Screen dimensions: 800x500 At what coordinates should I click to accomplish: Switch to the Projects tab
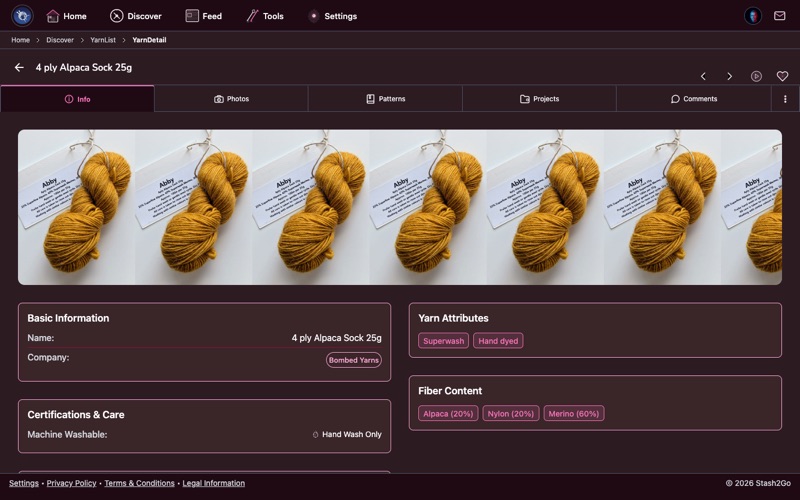539,98
